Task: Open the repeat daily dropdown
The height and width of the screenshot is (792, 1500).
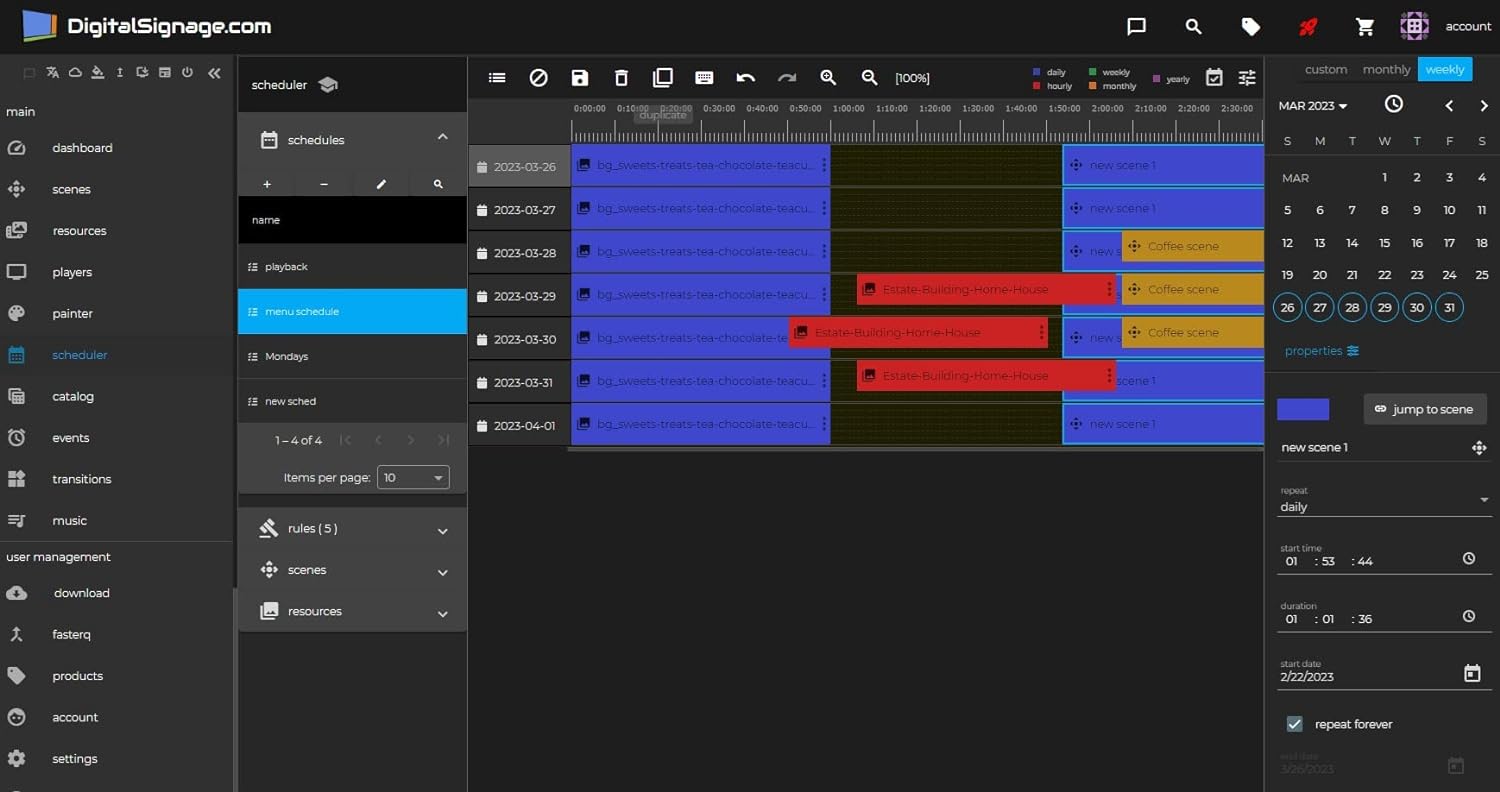Action: point(1384,507)
